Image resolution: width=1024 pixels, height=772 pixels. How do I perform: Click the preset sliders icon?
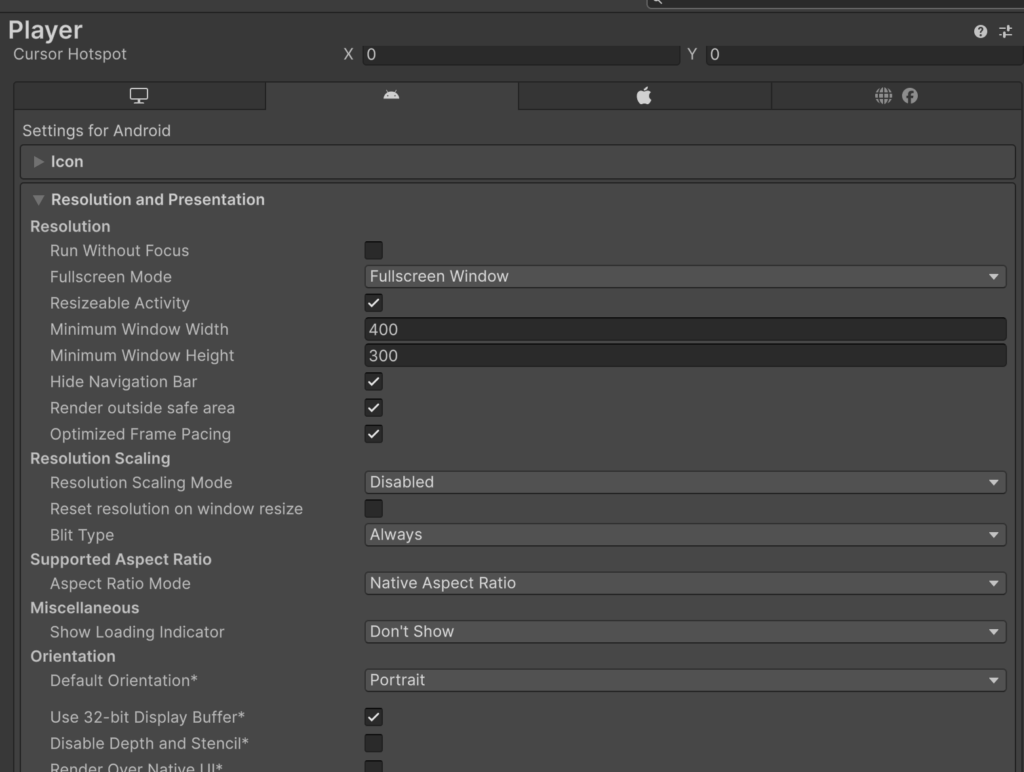(x=1005, y=32)
